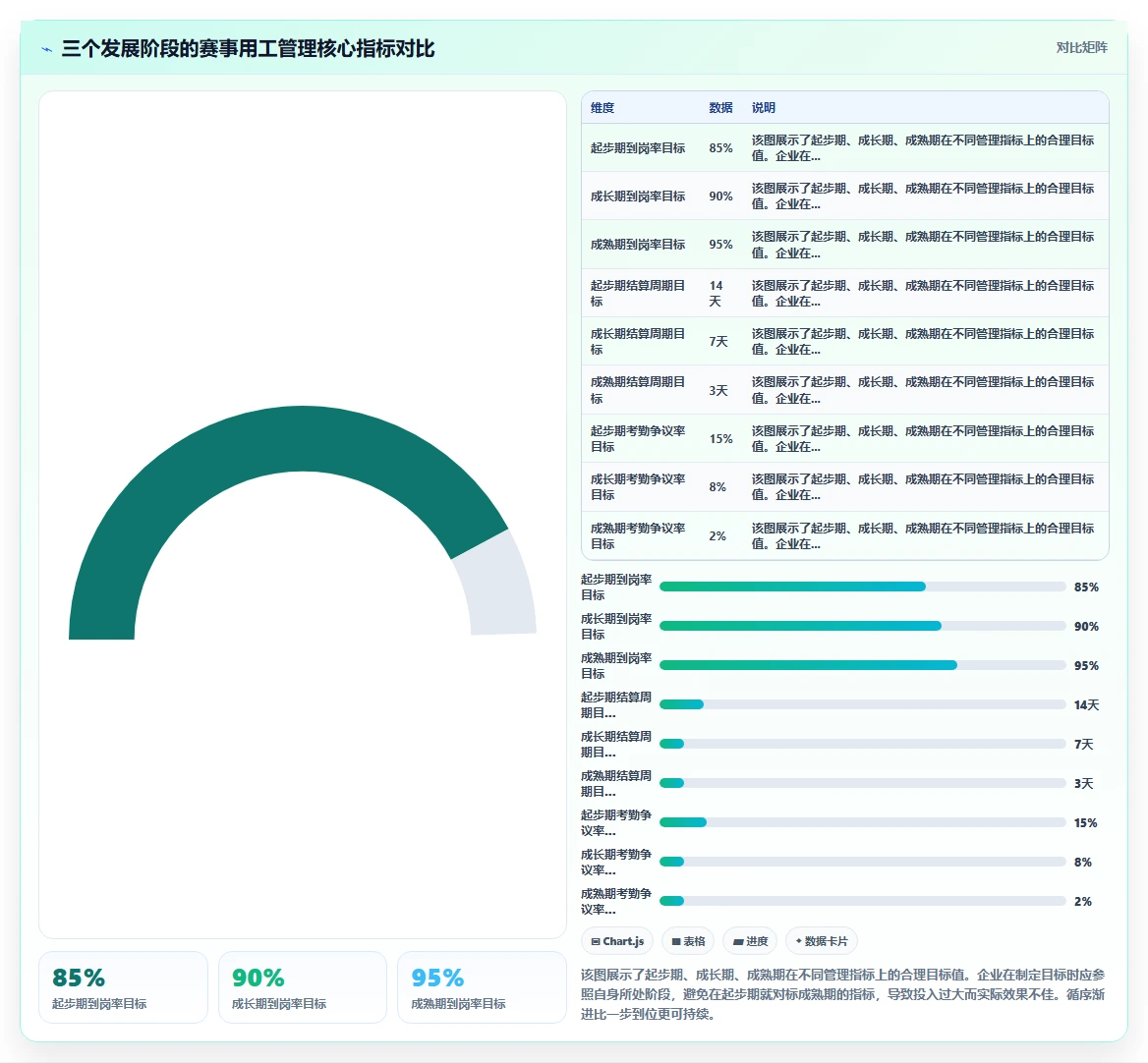Click the 数据 column header

coord(720,107)
